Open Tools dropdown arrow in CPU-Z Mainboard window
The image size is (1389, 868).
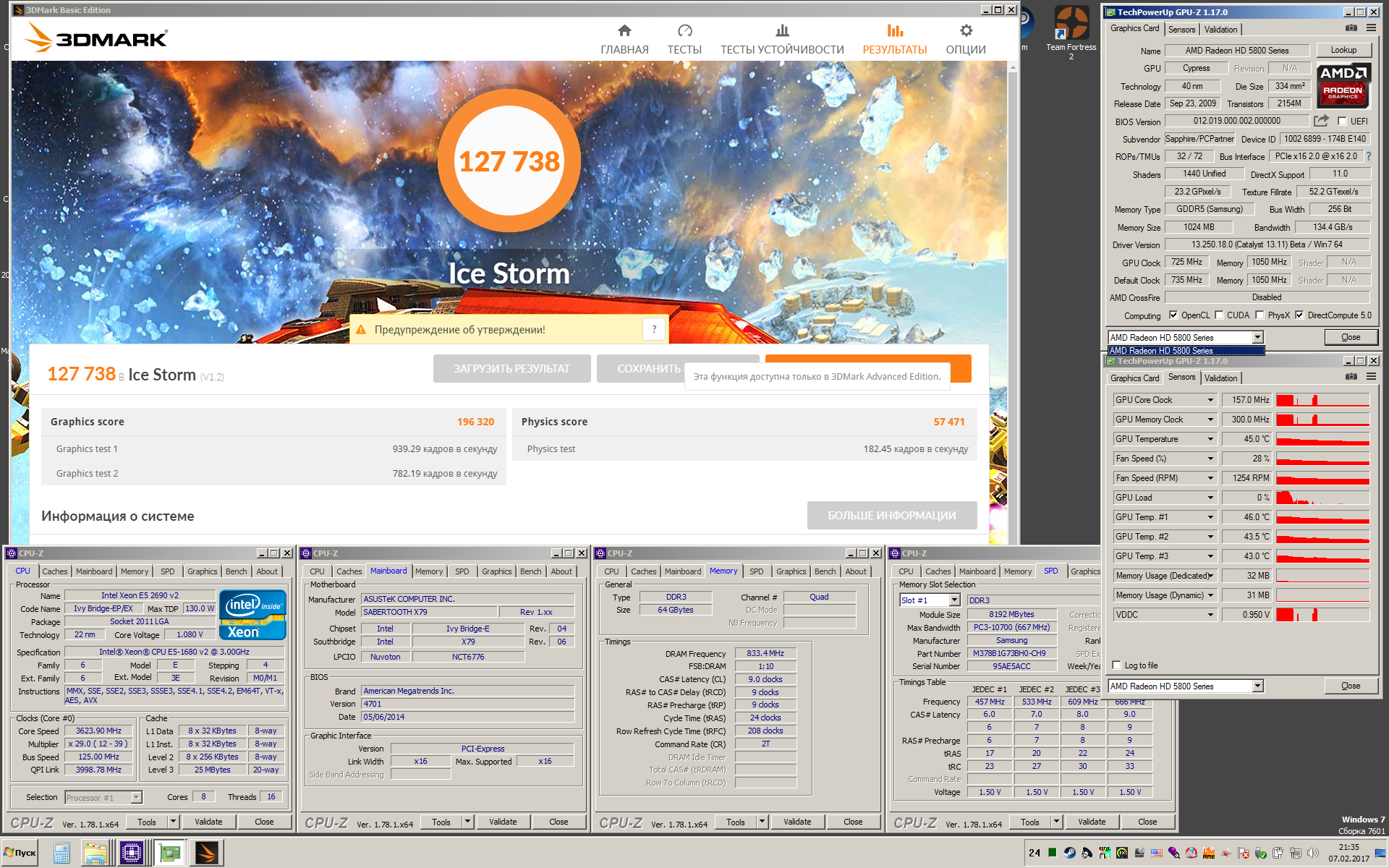(467, 822)
